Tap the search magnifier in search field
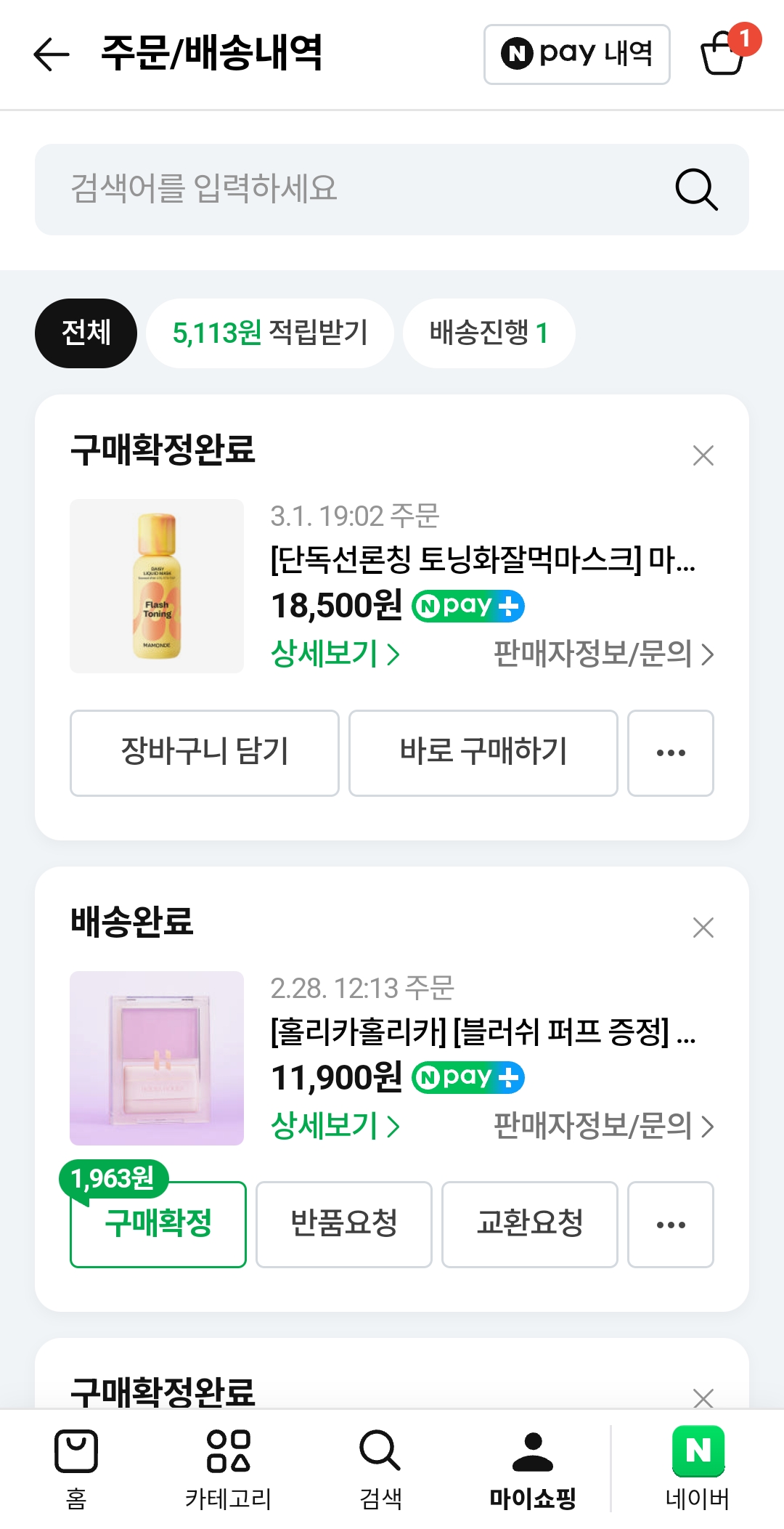The image size is (784, 1529). point(696,190)
